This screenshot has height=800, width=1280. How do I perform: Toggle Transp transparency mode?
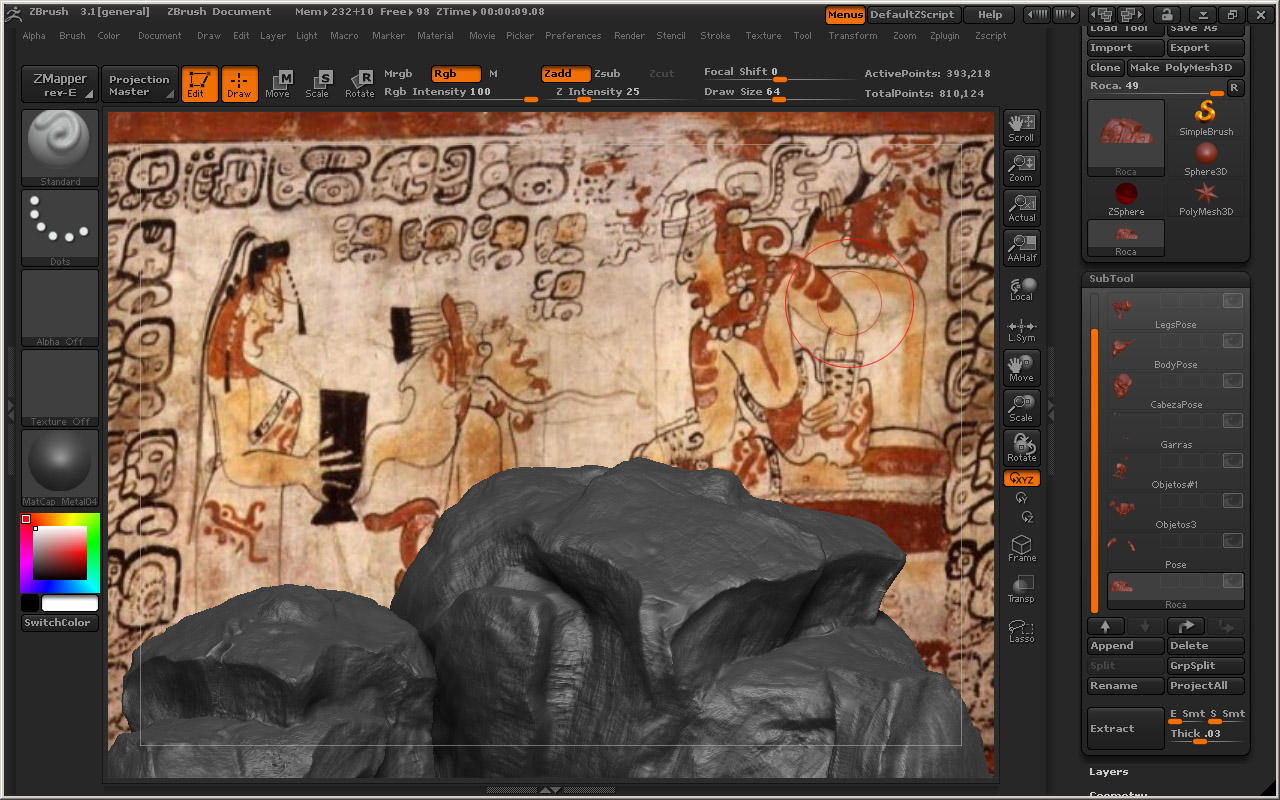coord(1021,589)
